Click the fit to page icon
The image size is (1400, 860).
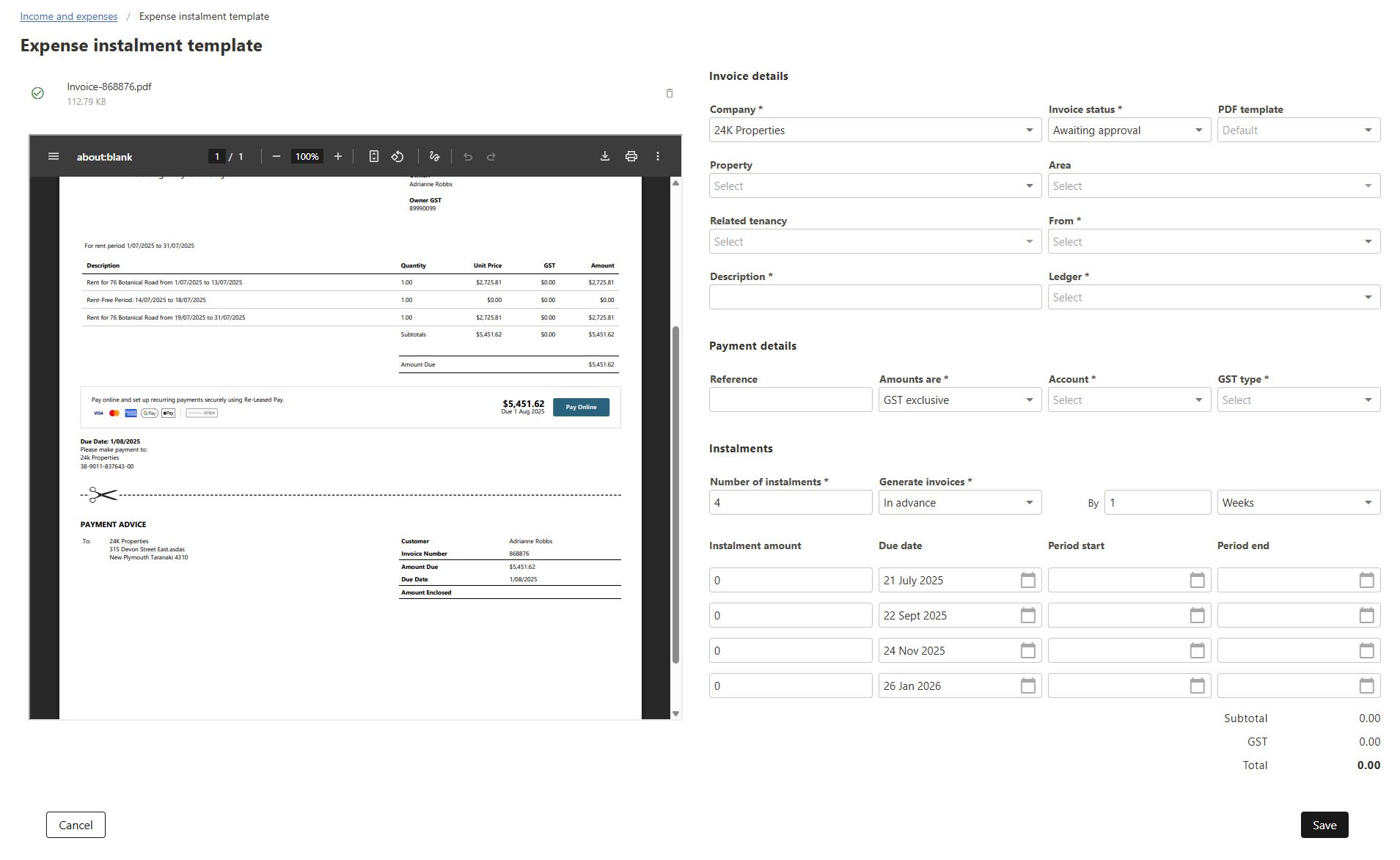[374, 156]
